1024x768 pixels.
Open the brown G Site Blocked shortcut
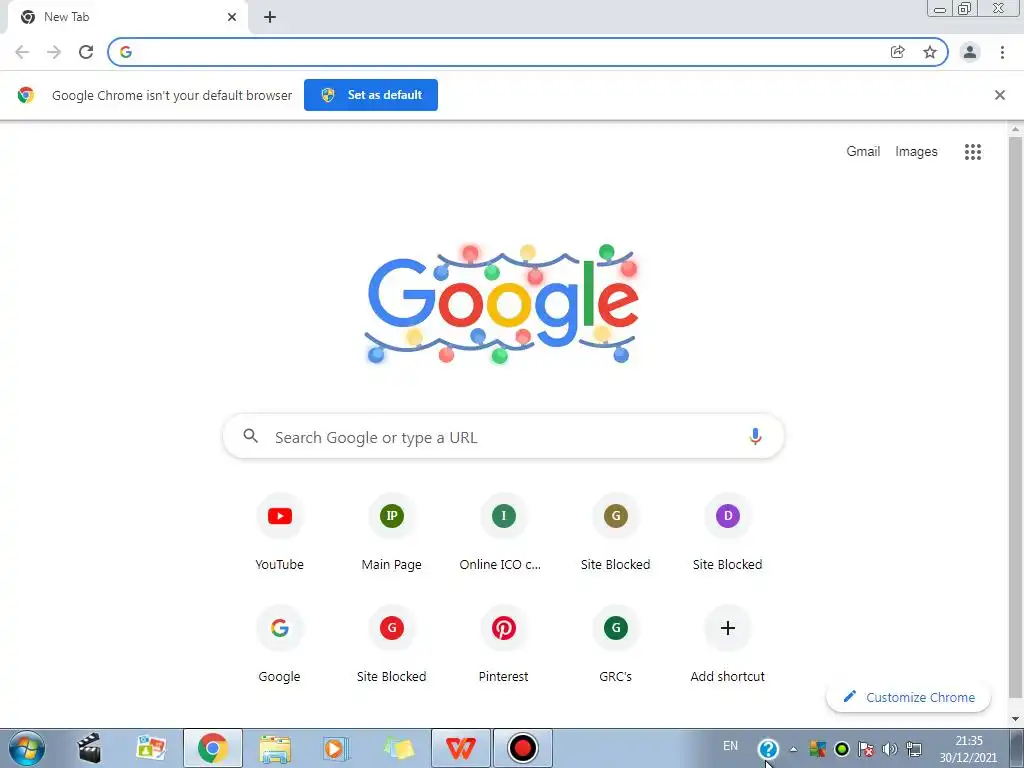615,533
